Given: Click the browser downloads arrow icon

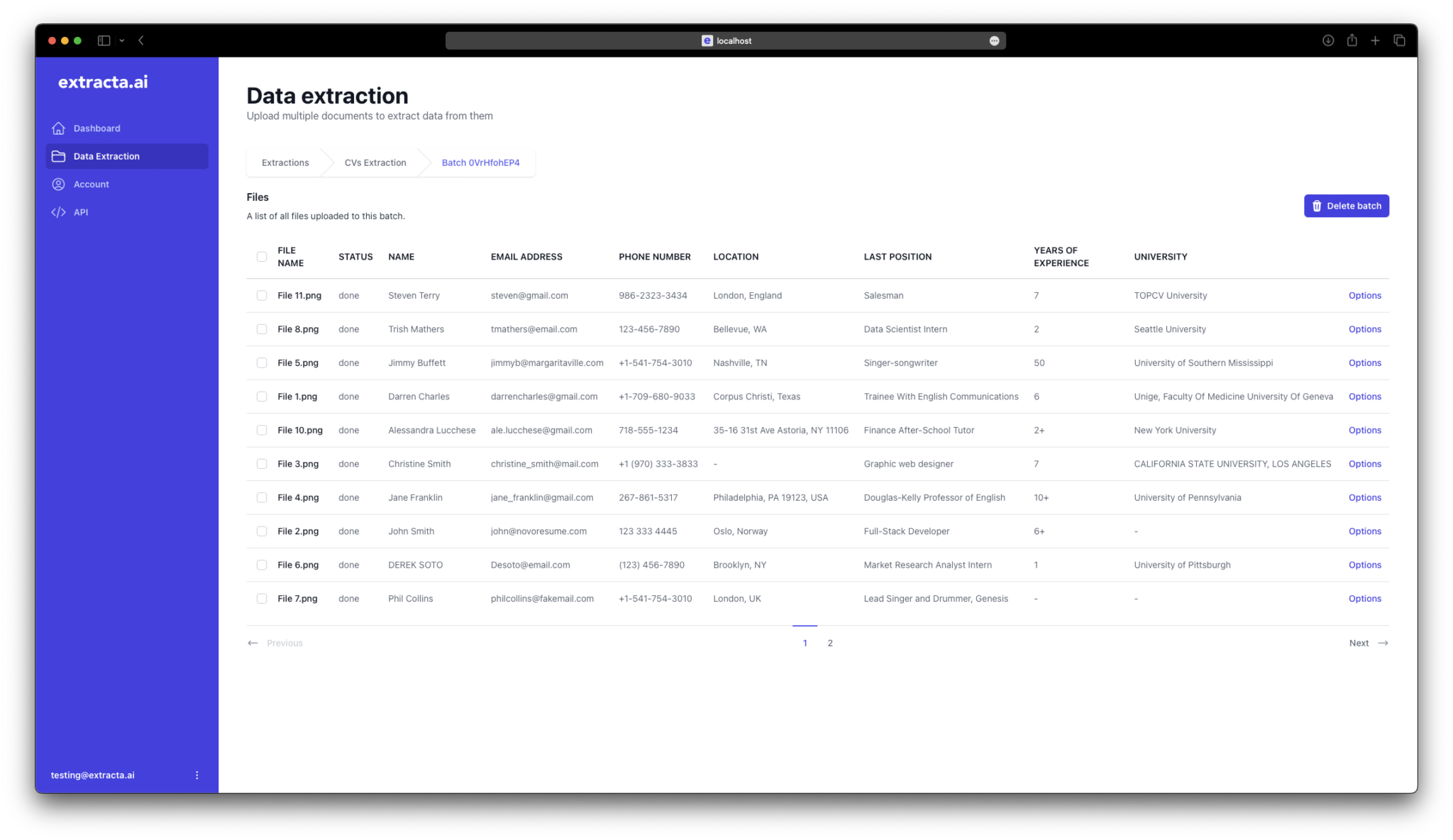Looking at the screenshot, I should (1327, 40).
